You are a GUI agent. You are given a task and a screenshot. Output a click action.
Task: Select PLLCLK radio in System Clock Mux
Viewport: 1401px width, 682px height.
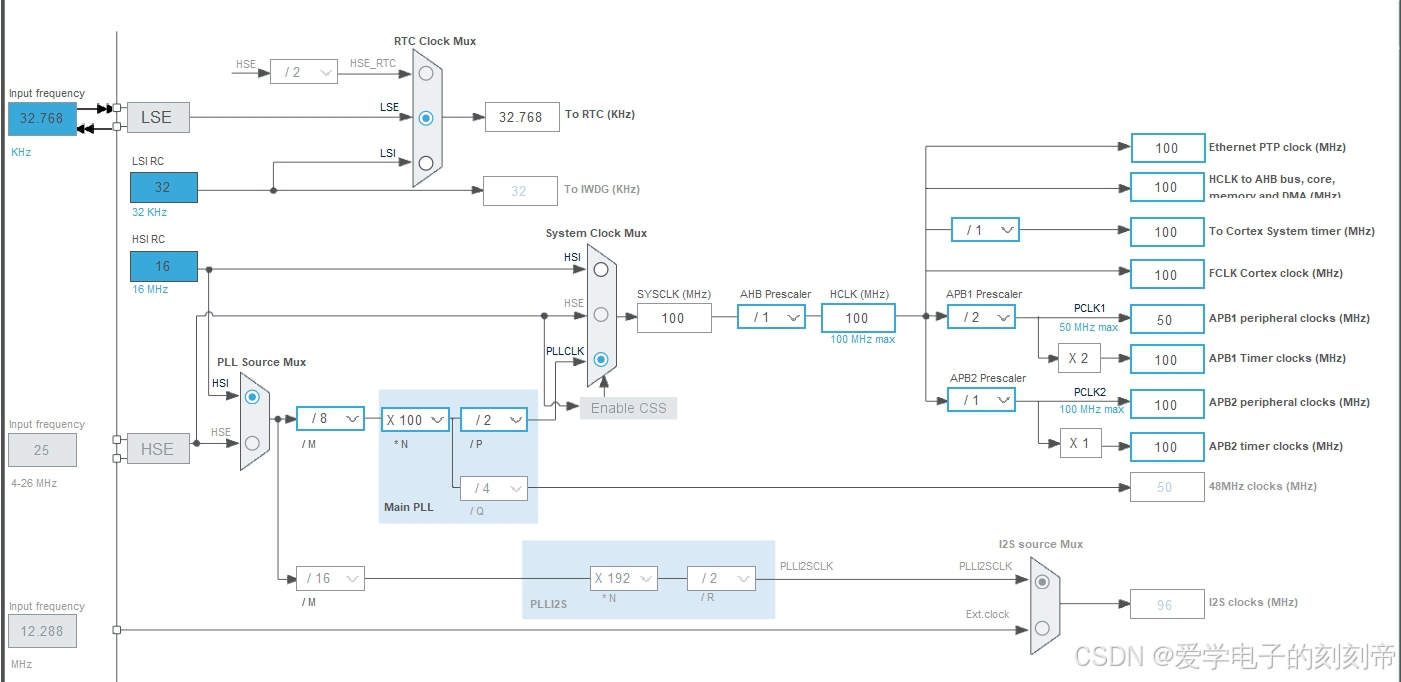tap(601, 359)
